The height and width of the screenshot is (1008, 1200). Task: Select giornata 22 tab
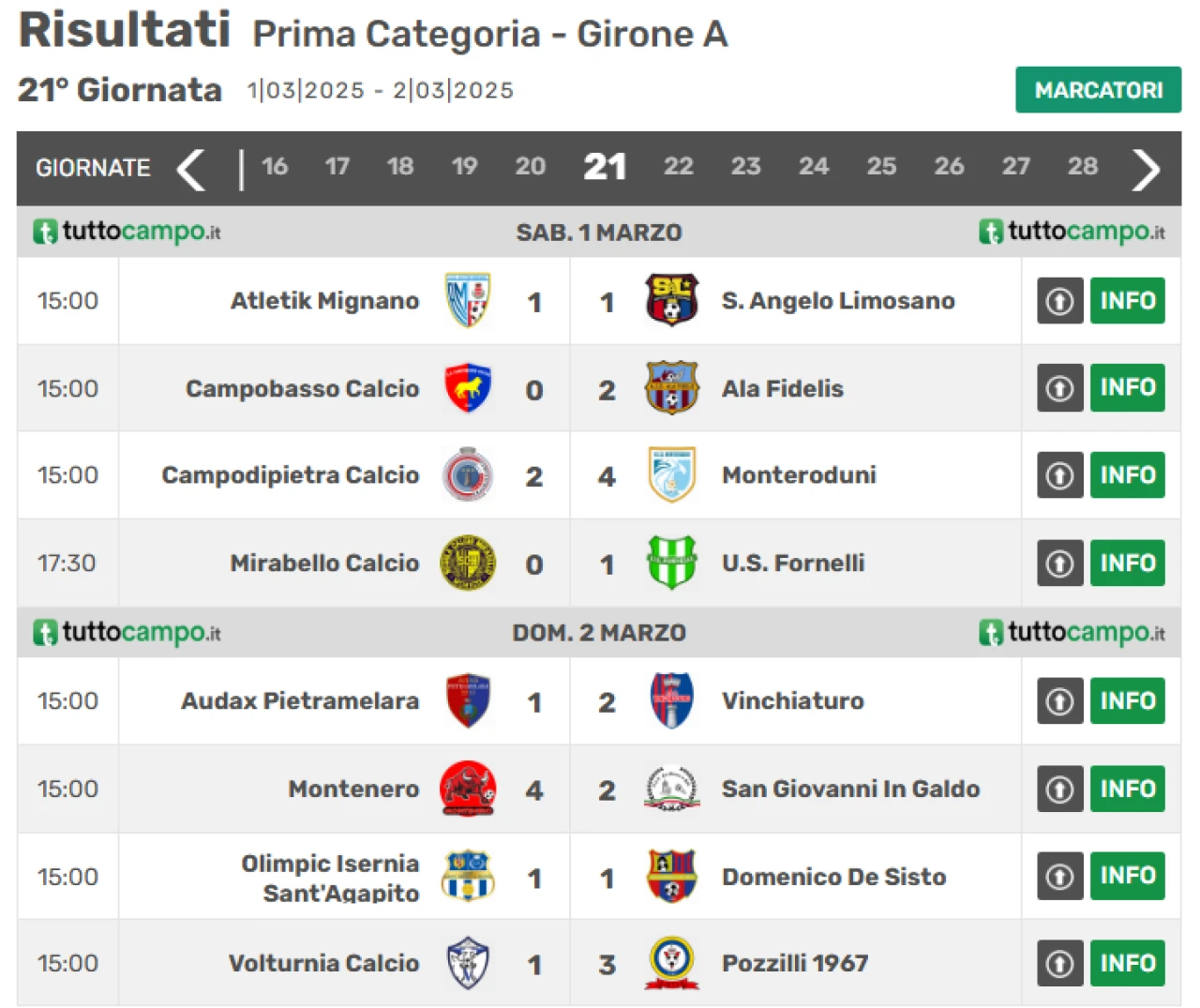pyautogui.click(x=679, y=167)
